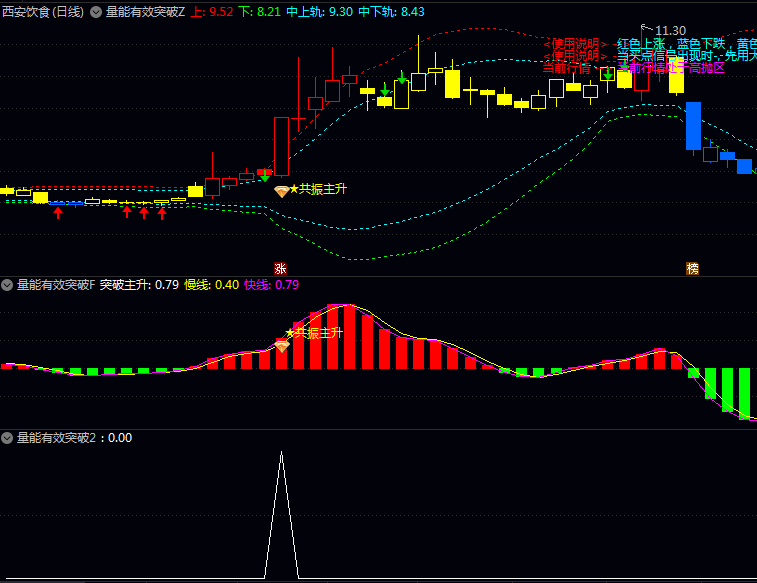Click the diamond signal icon on main chart
Image resolution: width=757 pixels, height=583 pixels.
point(282,191)
